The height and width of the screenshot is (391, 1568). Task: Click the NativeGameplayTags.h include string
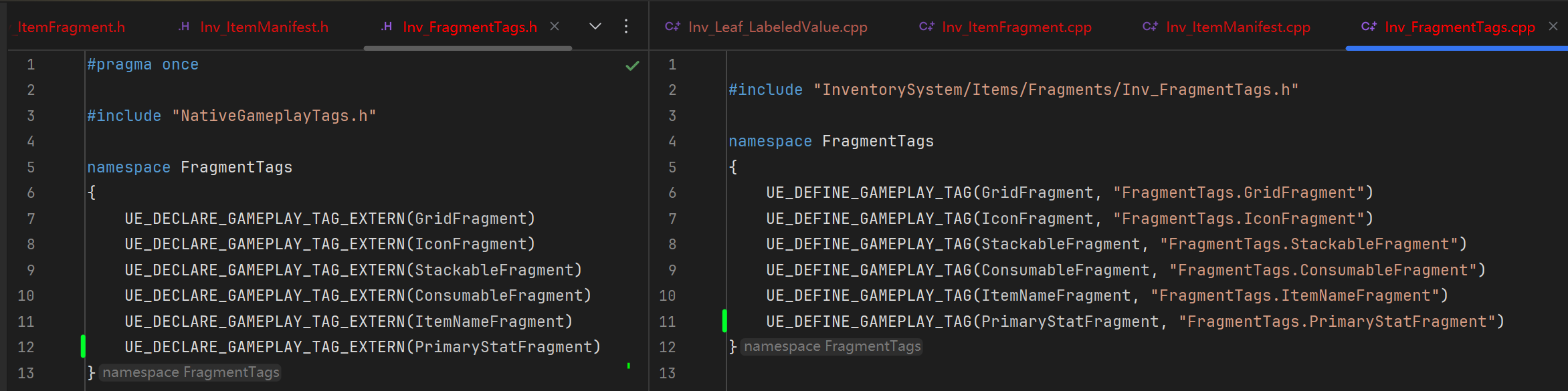274,116
